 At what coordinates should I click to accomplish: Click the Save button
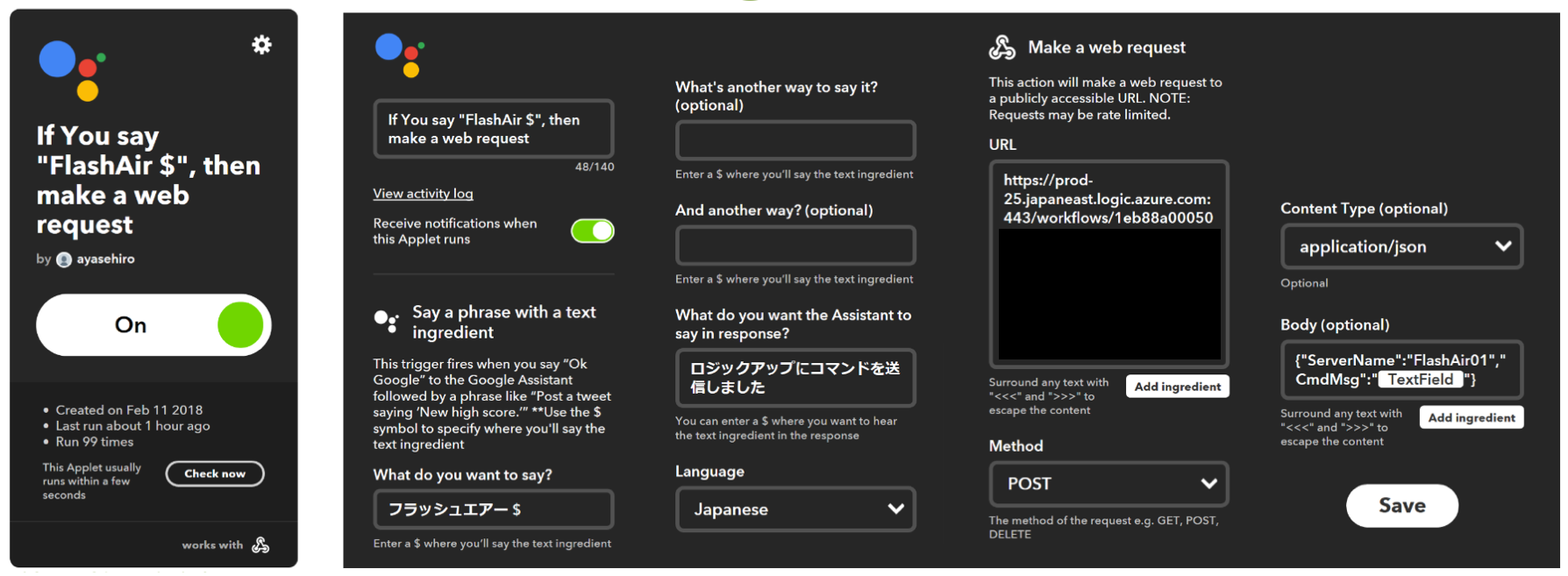tap(1401, 506)
